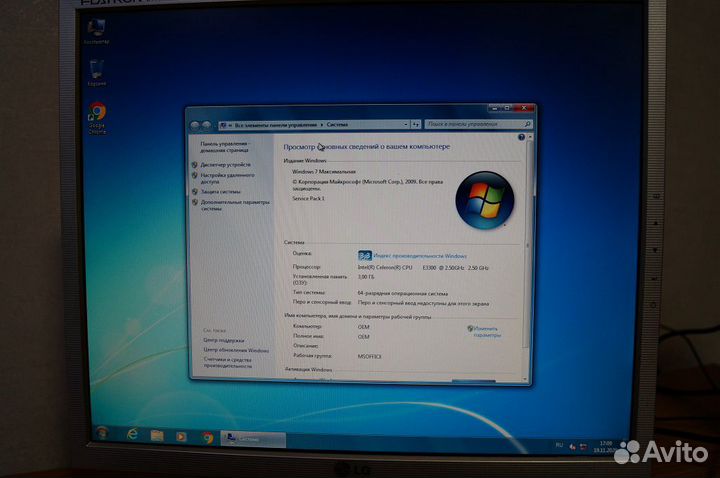Click the Windows logo image in System window

(x=485, y=200)
